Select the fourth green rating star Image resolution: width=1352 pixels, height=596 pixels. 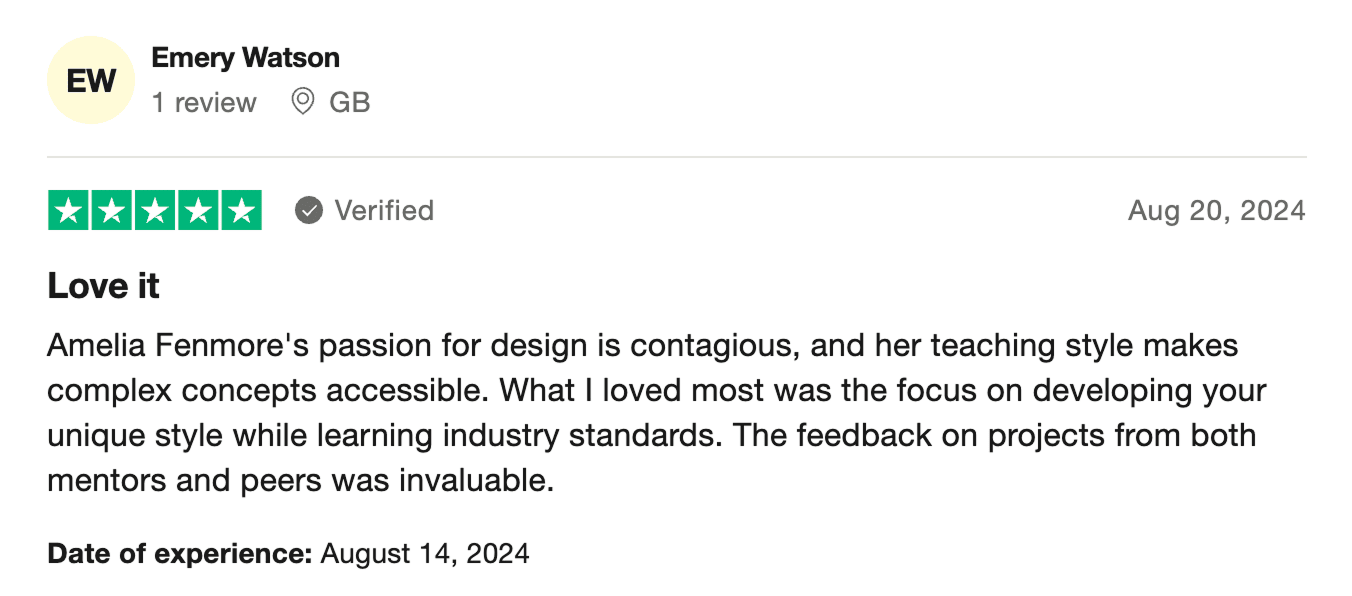point(198,210)
